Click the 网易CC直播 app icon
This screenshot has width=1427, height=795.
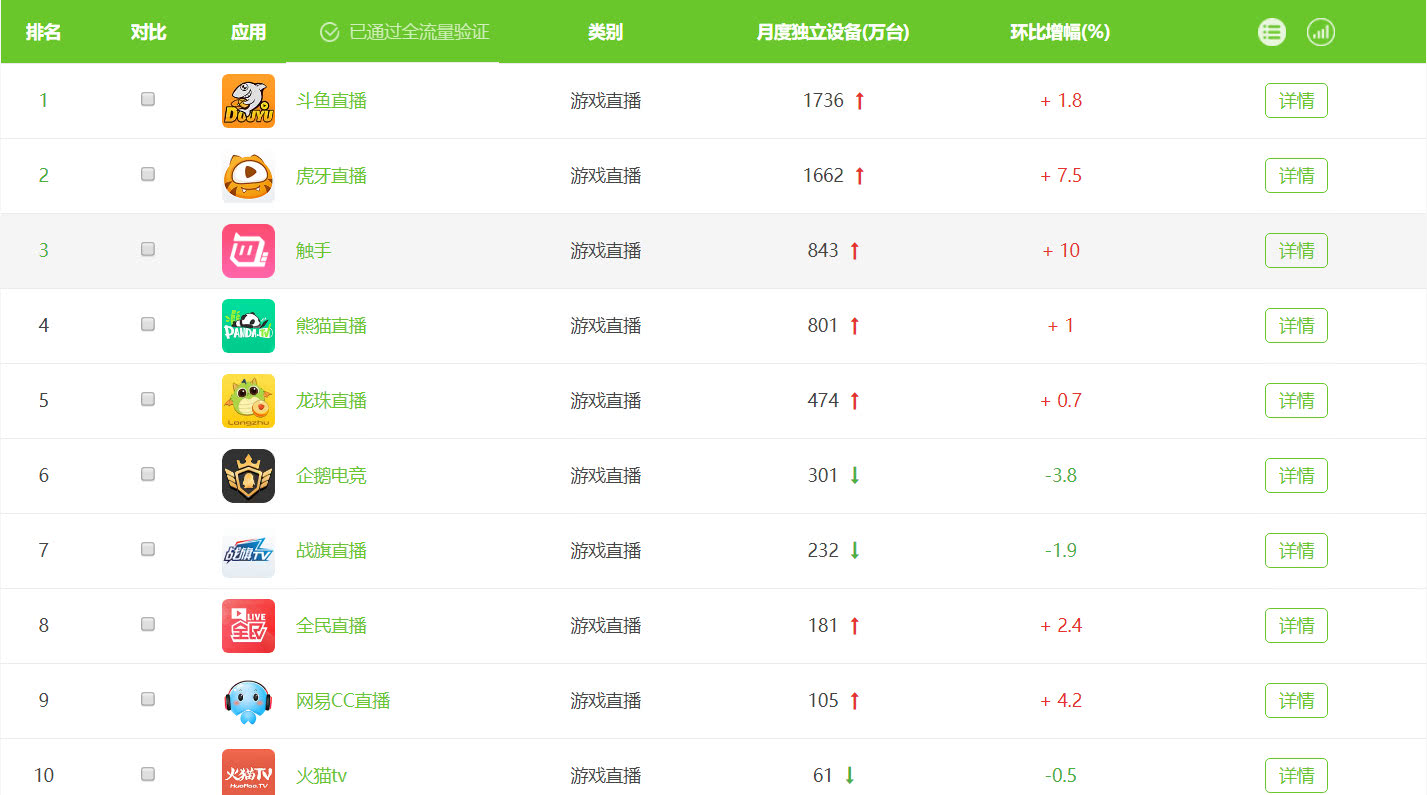tap(248, 701)
